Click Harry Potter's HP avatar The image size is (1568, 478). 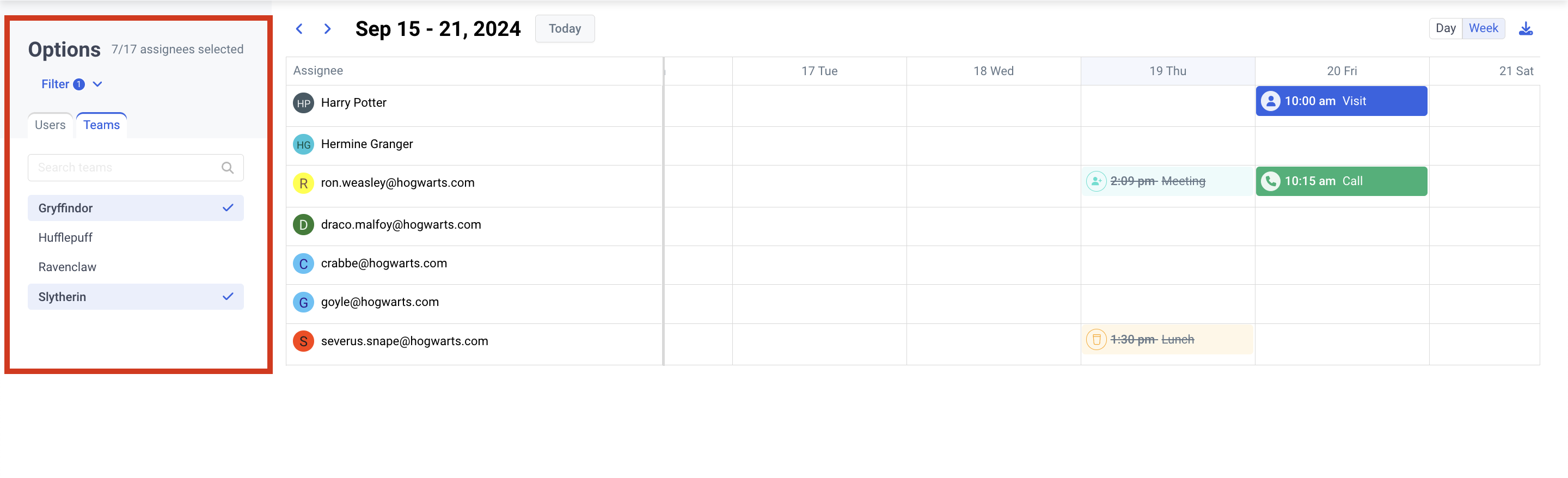303,103
